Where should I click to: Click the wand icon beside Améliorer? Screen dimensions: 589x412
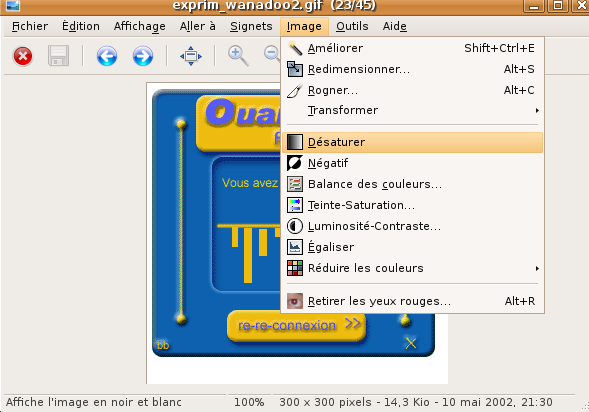point(295,48)
